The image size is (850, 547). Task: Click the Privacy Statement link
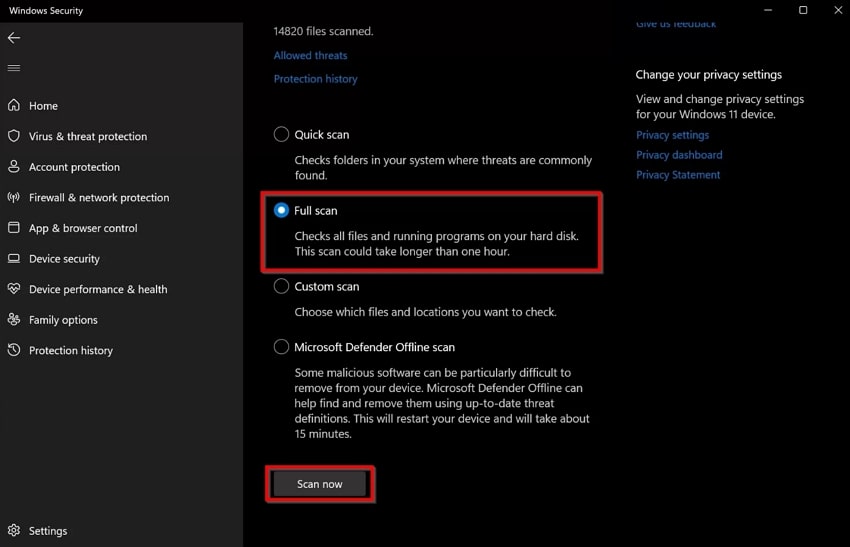coord(678,175)
